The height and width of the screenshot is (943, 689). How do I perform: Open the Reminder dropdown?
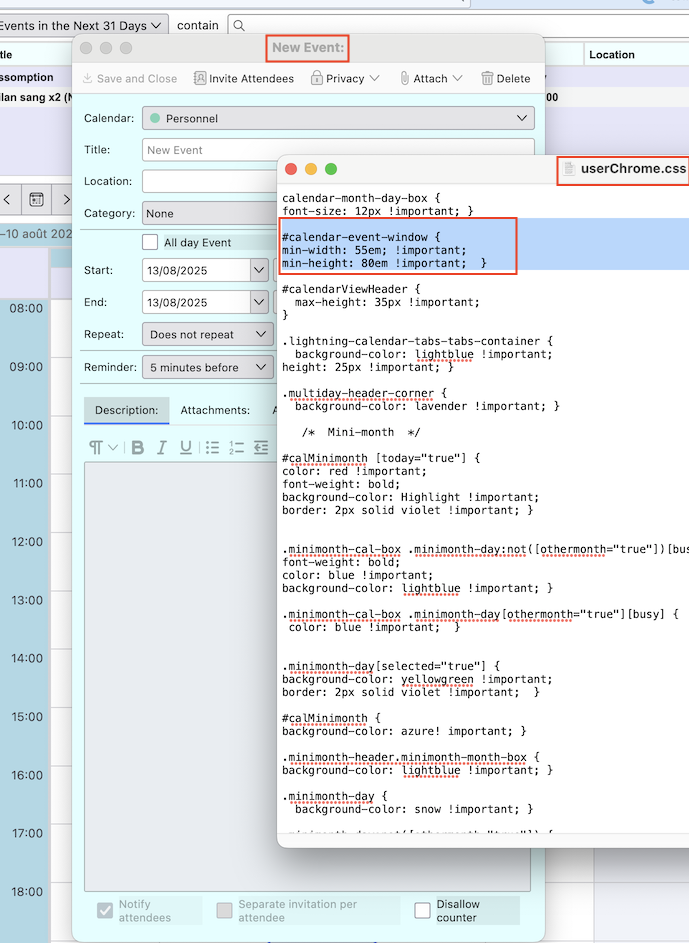(207, 367)
